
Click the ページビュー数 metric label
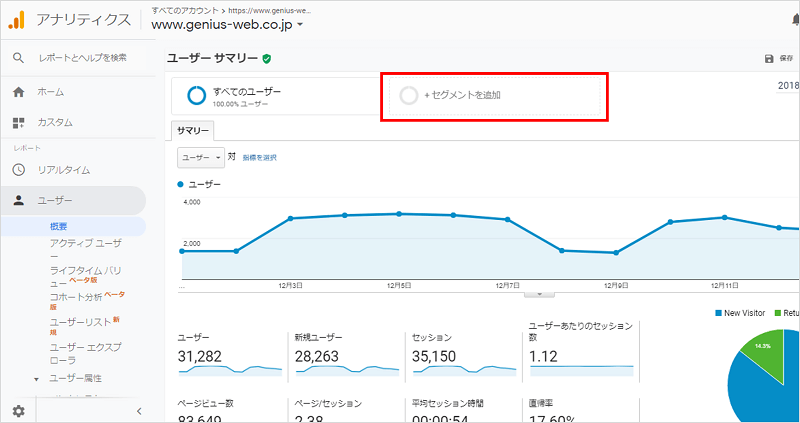(206, 403)
